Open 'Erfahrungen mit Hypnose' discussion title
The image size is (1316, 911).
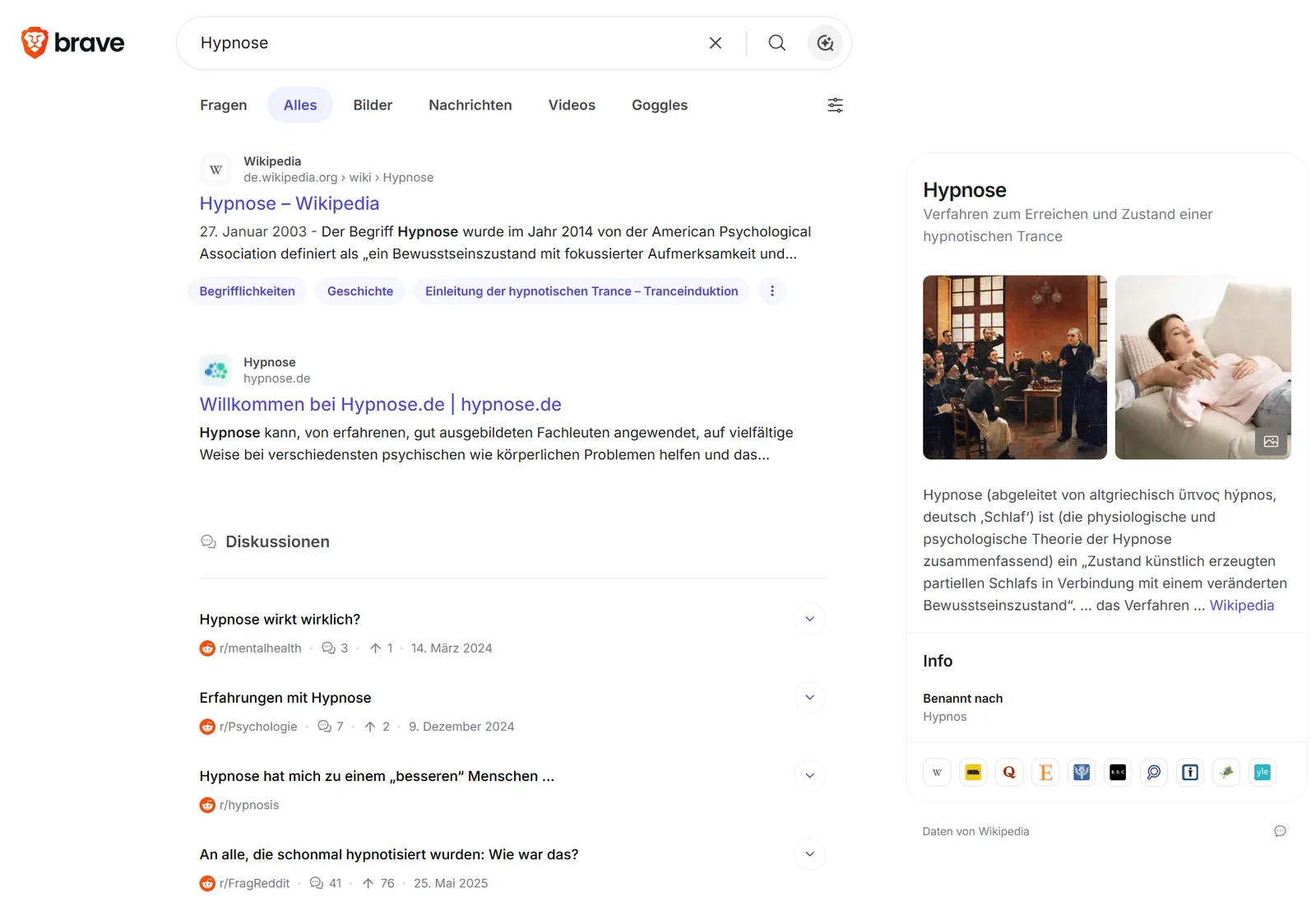click(285, 698)
